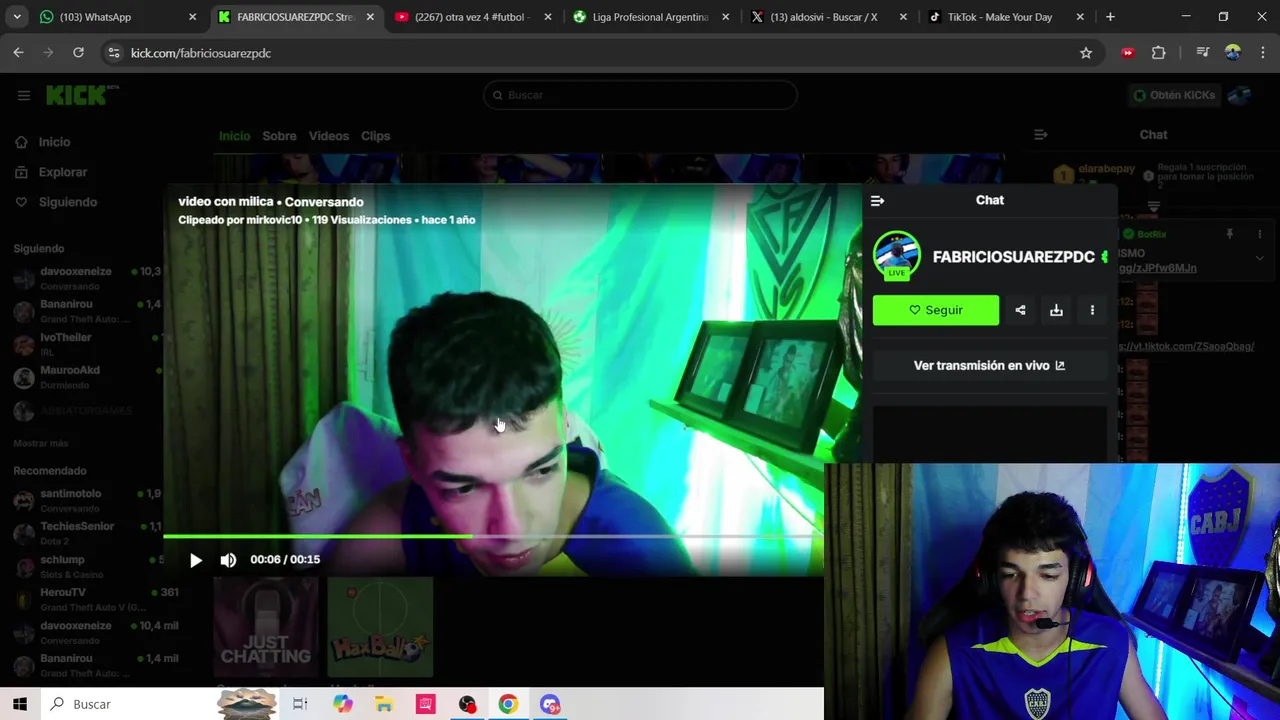This screenshot has width=1280, height=720.
Task: Open the HaxBall category thumbnail
Action: click(x=380, y=627)
